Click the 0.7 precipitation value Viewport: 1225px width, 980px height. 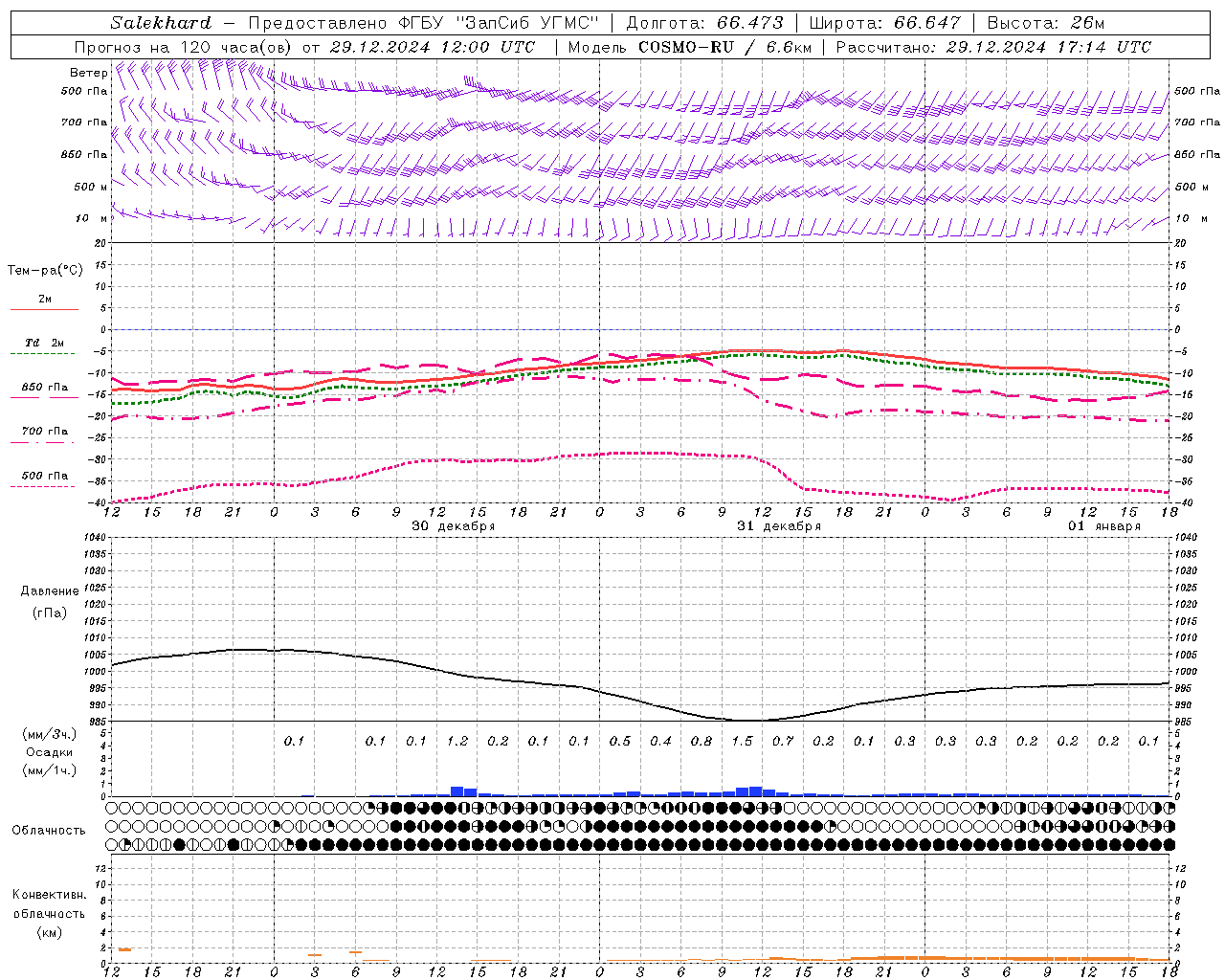(x=783, y=741)
